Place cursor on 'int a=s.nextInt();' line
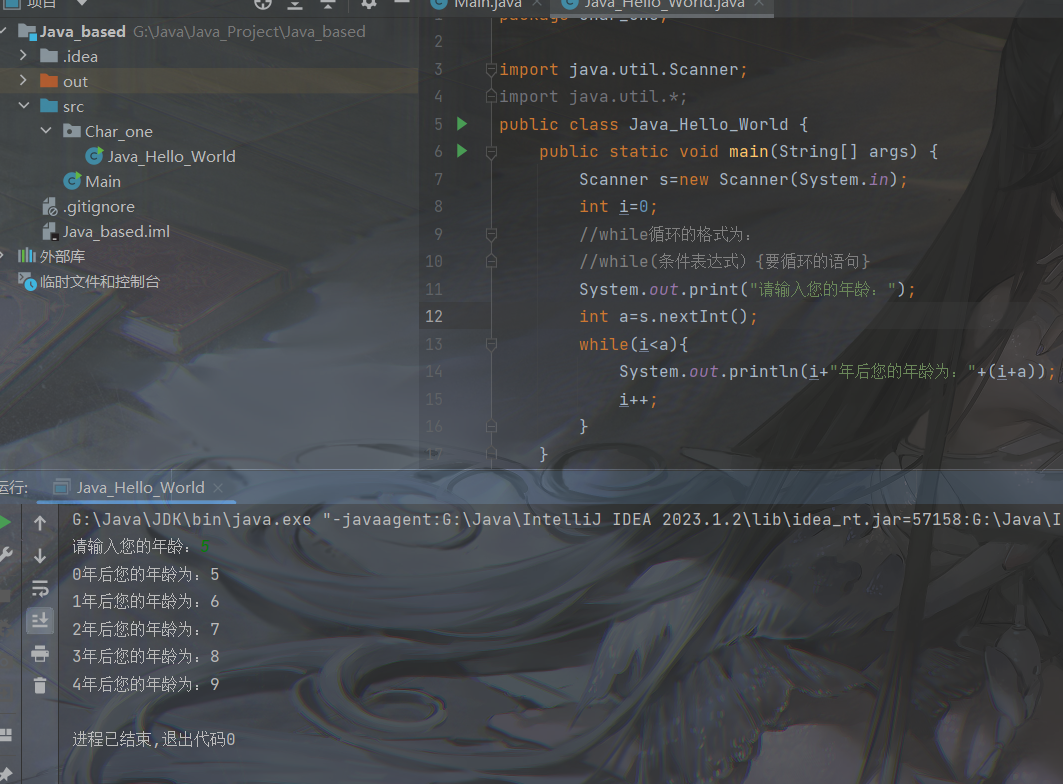The image size is (1063, 784). 668,317
